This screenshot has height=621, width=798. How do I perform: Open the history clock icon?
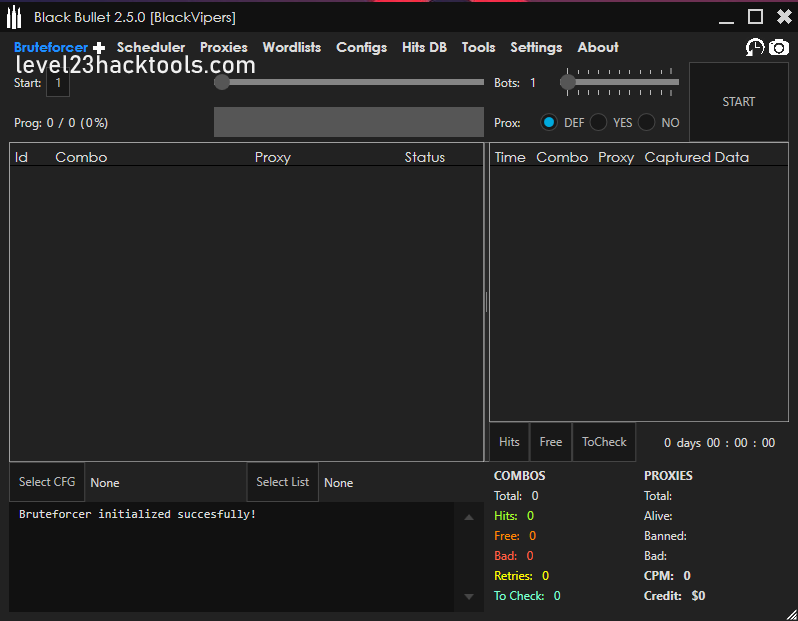click(755, 47)
